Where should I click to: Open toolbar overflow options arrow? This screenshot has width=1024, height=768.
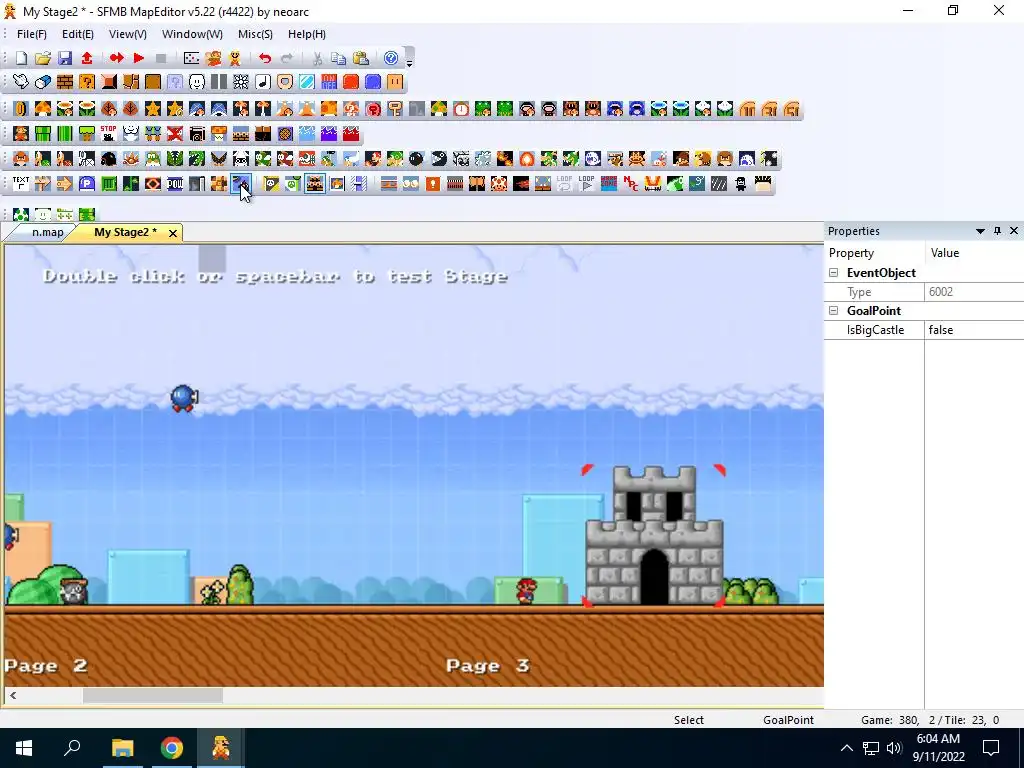coord(409,63)
